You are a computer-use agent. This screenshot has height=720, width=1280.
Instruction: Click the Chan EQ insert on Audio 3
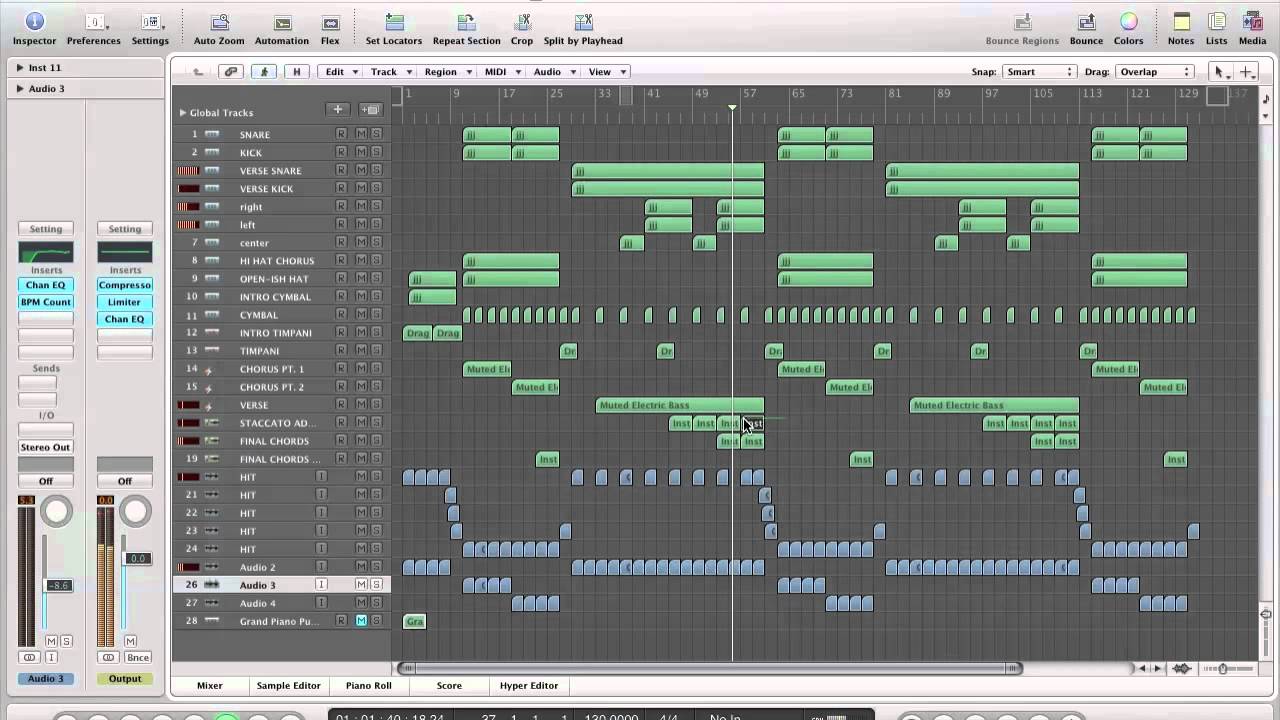(45, 285)
